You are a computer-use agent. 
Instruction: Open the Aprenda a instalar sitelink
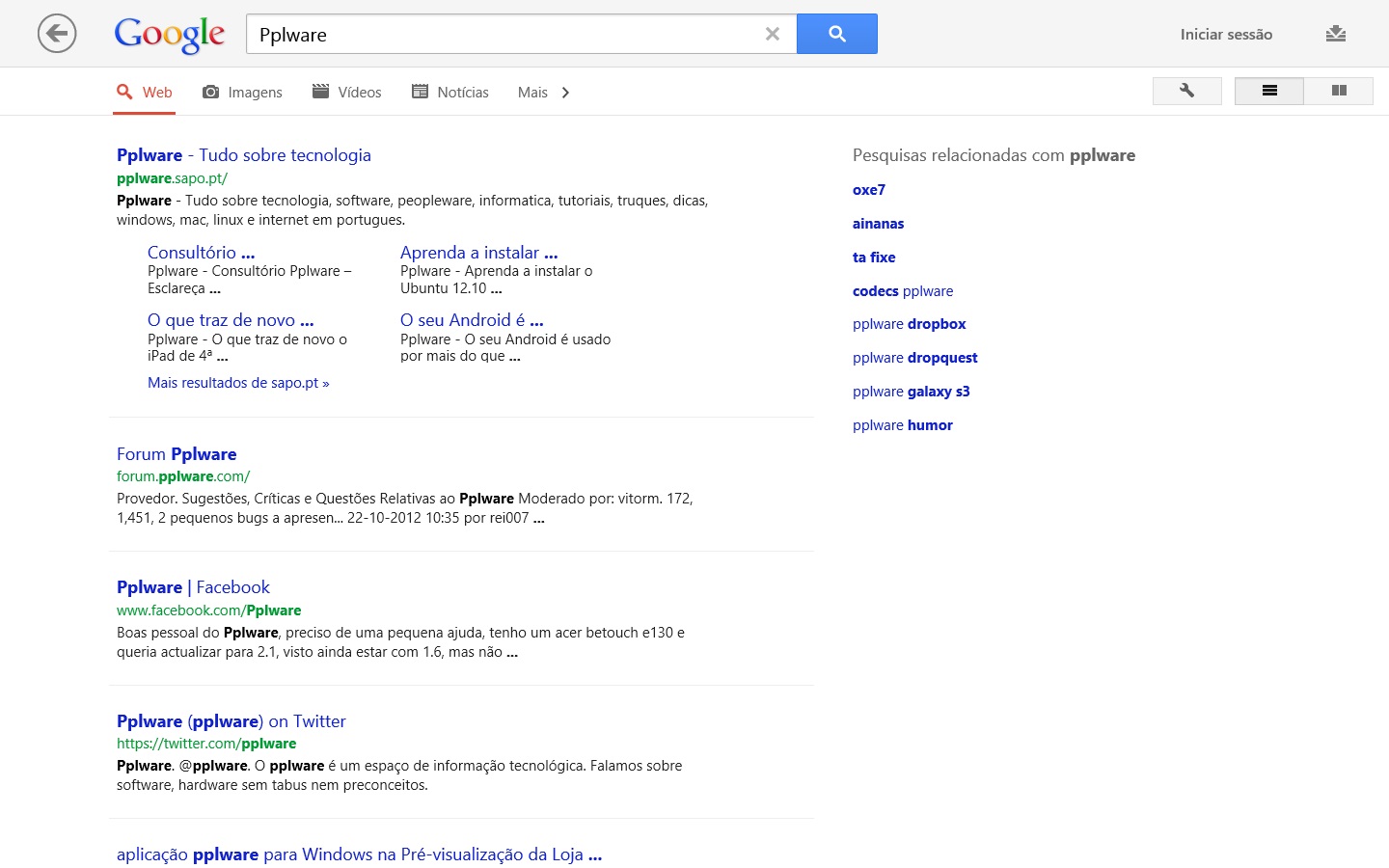point(479,253)
